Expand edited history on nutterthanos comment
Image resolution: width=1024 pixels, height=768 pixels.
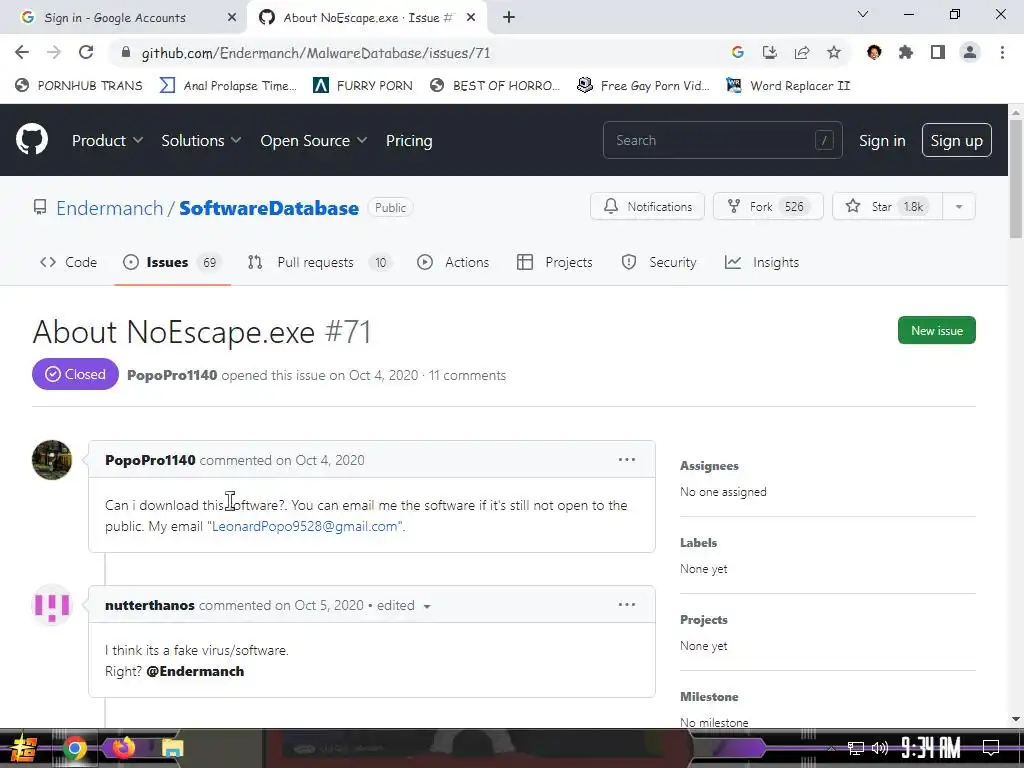click(427, 606)
